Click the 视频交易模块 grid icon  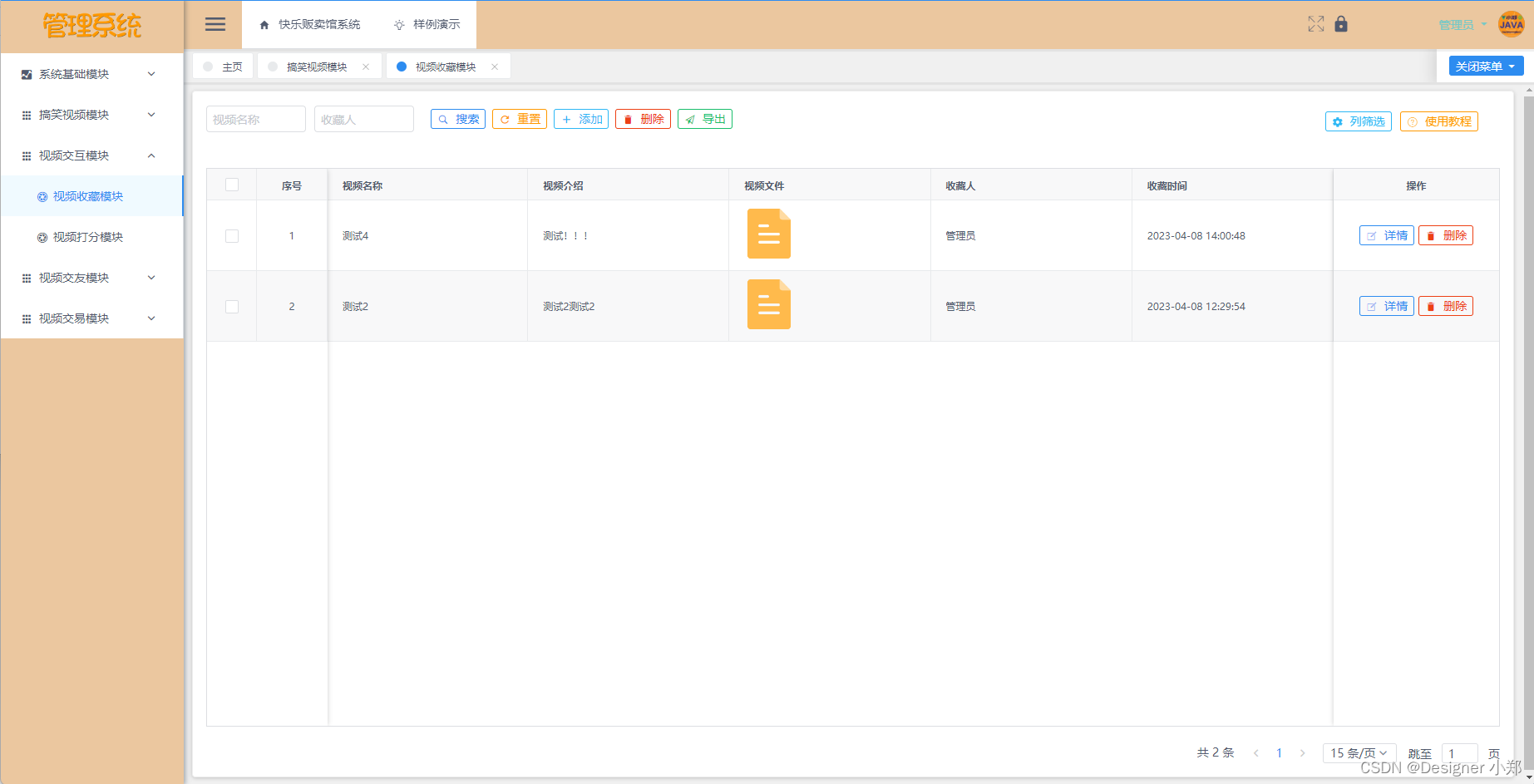tap(27, 318)
